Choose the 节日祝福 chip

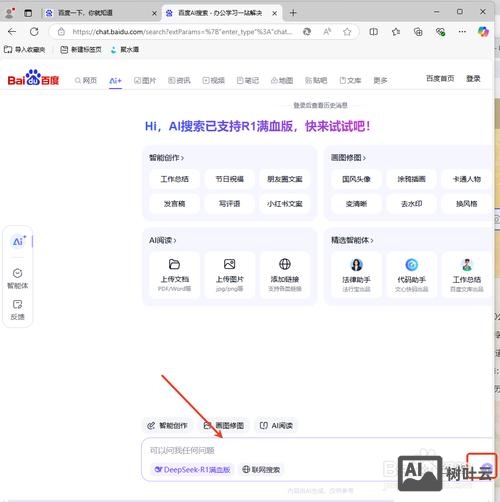click(229, 179)
